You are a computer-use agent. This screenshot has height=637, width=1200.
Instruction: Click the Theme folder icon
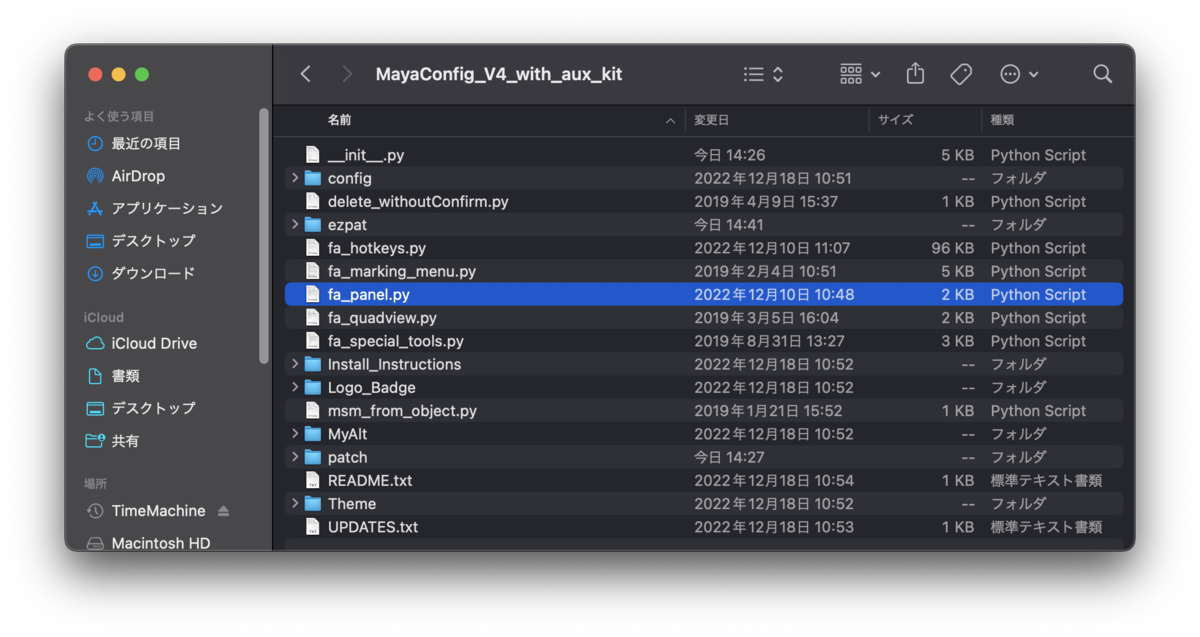(x=313, y=504)
